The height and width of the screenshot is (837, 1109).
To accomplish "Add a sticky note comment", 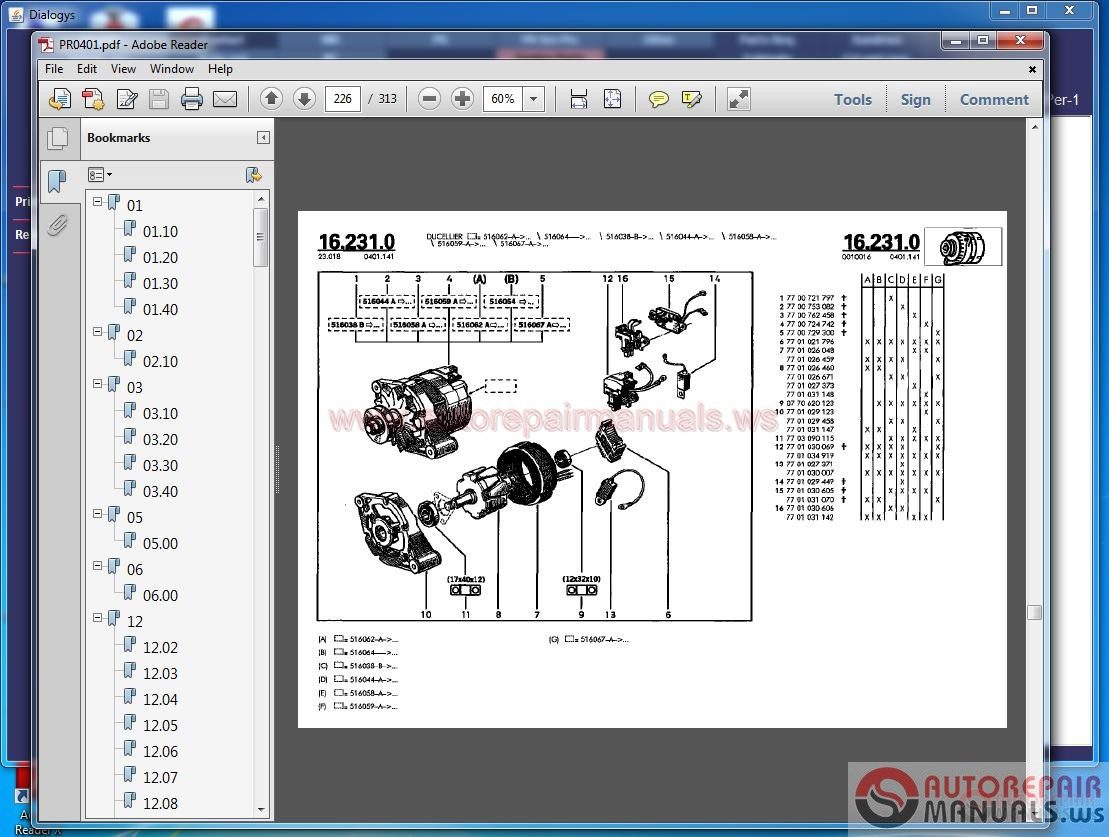I will 658,99.
